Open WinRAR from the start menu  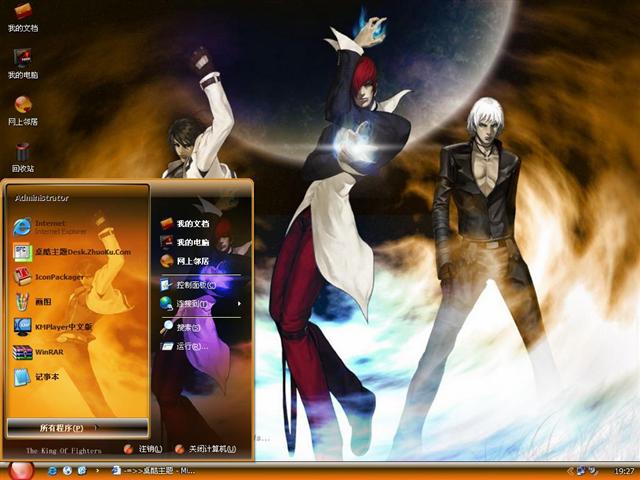38,352
